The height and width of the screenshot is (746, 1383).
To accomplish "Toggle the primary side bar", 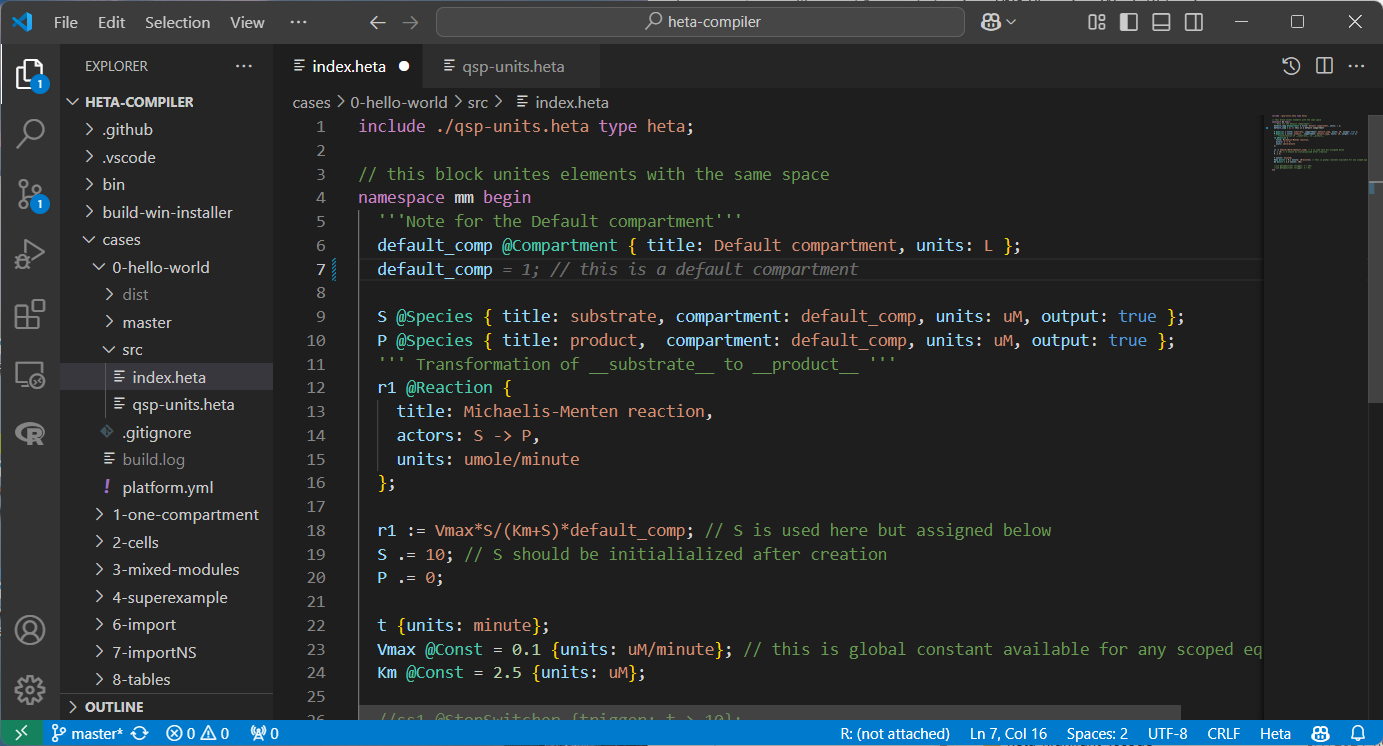I will coord(1129,22).
